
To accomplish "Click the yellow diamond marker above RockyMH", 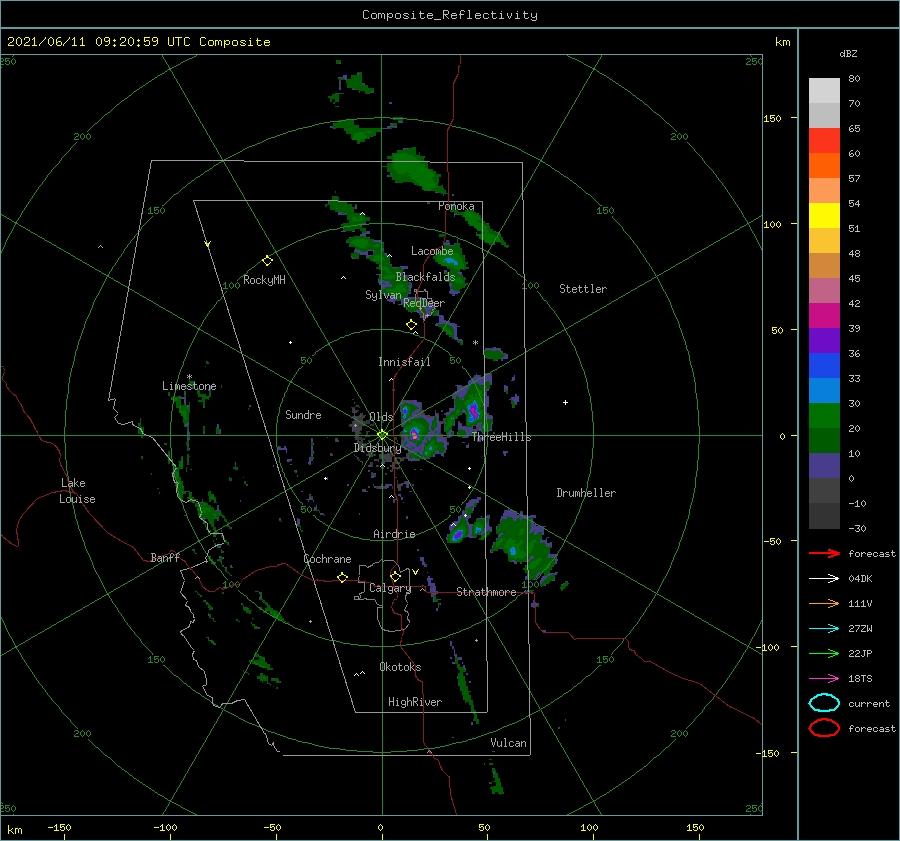I will click(x=267, y=261).
